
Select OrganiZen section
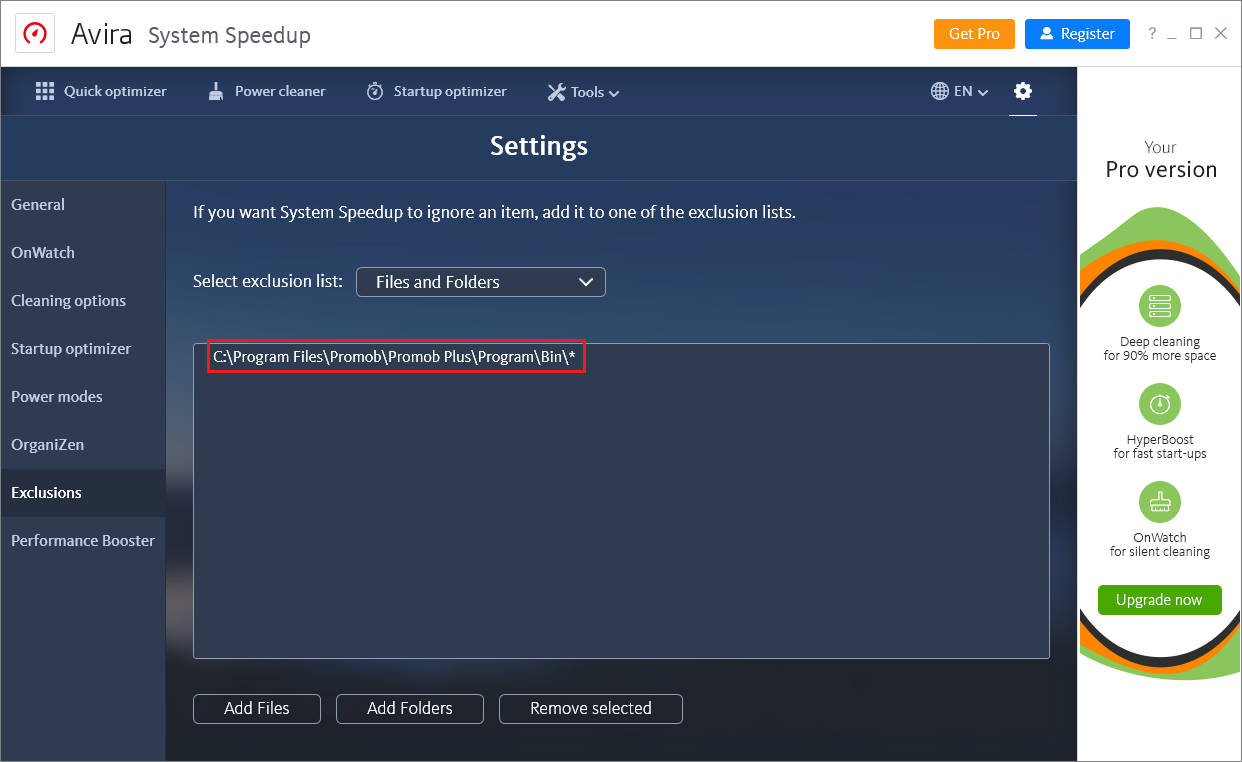click(x=83, y=445)
